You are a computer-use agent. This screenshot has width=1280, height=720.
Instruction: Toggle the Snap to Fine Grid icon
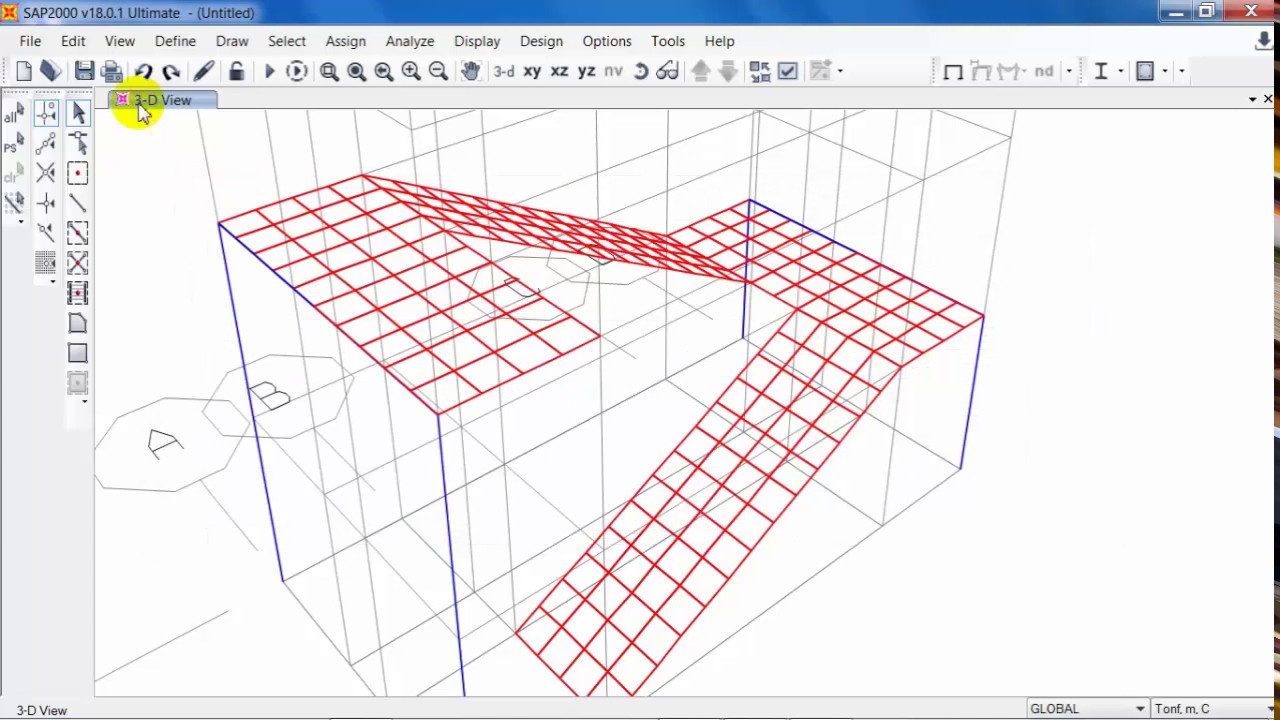point(46,263)
